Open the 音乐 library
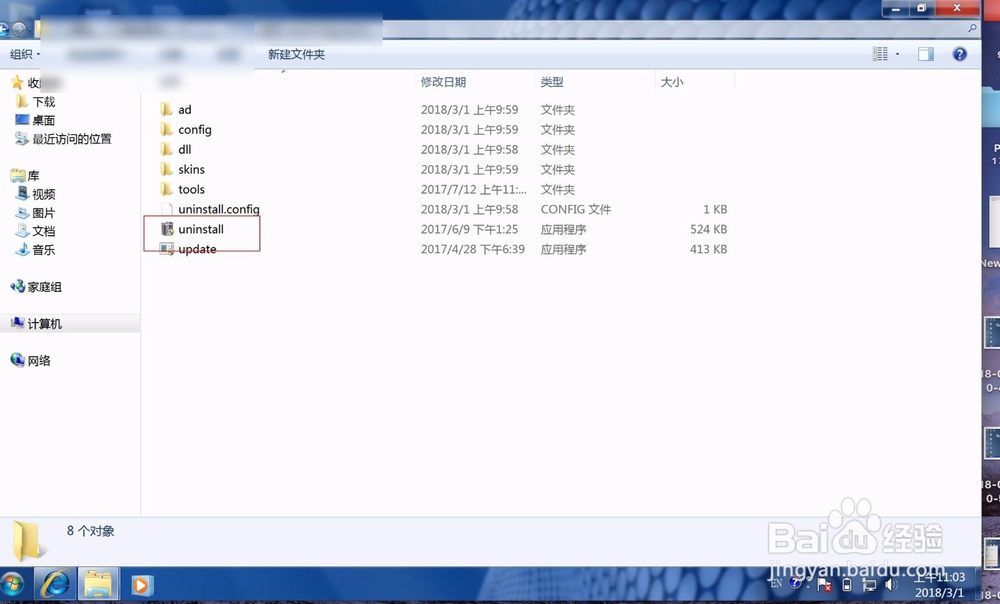This screenshot has width=1000, height=604. click(x=36, y=249)
